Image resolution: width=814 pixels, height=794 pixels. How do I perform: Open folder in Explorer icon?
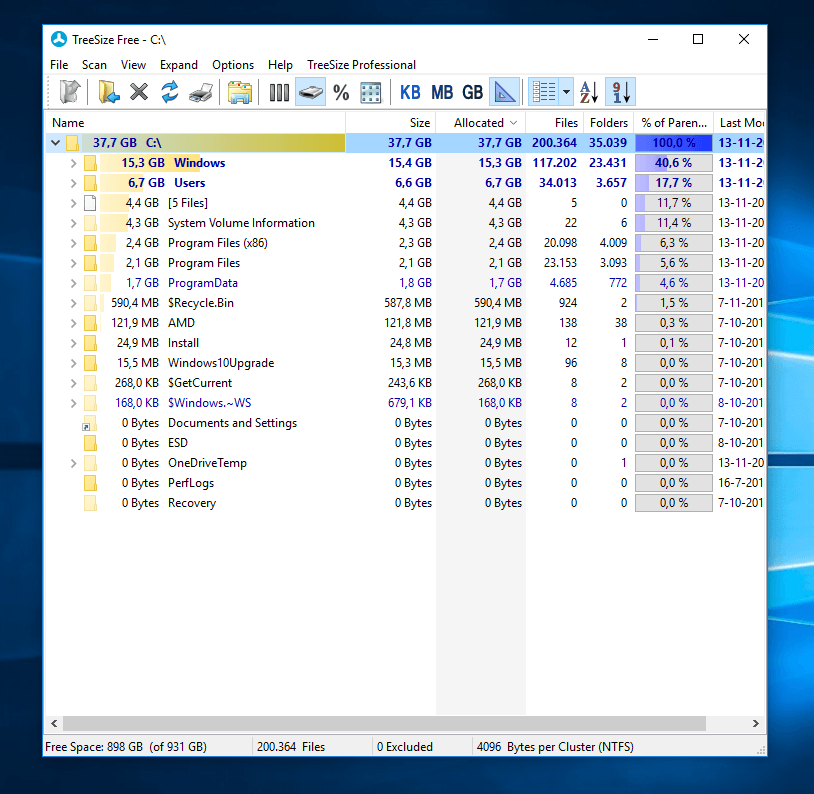[x=239, y=92]
